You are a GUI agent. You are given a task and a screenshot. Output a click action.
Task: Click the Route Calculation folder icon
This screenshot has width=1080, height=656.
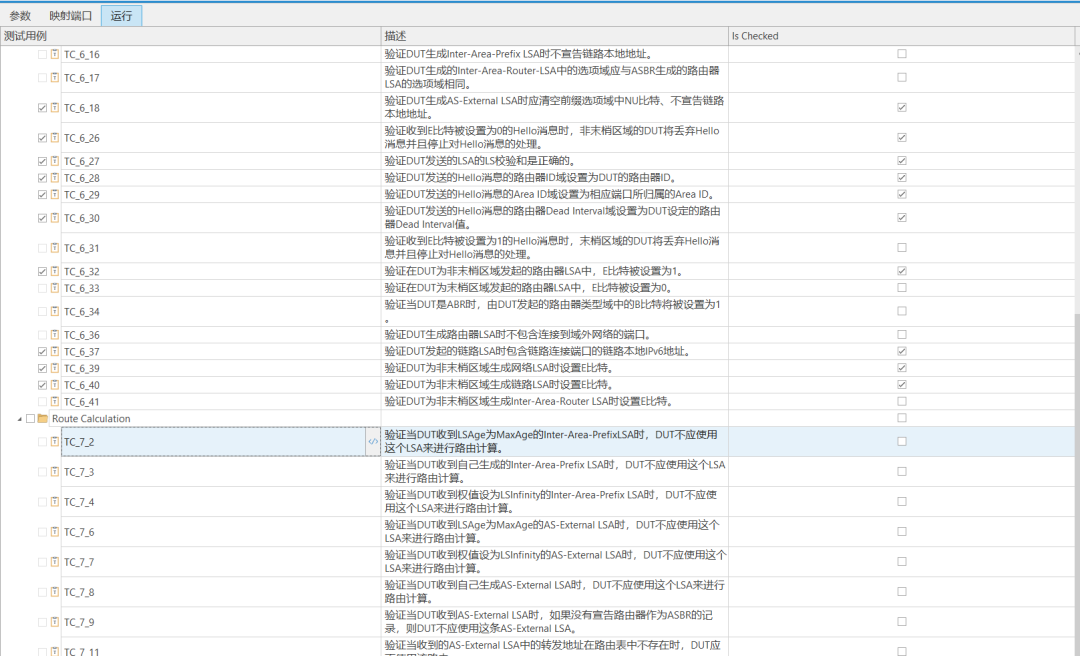point(43,418)
